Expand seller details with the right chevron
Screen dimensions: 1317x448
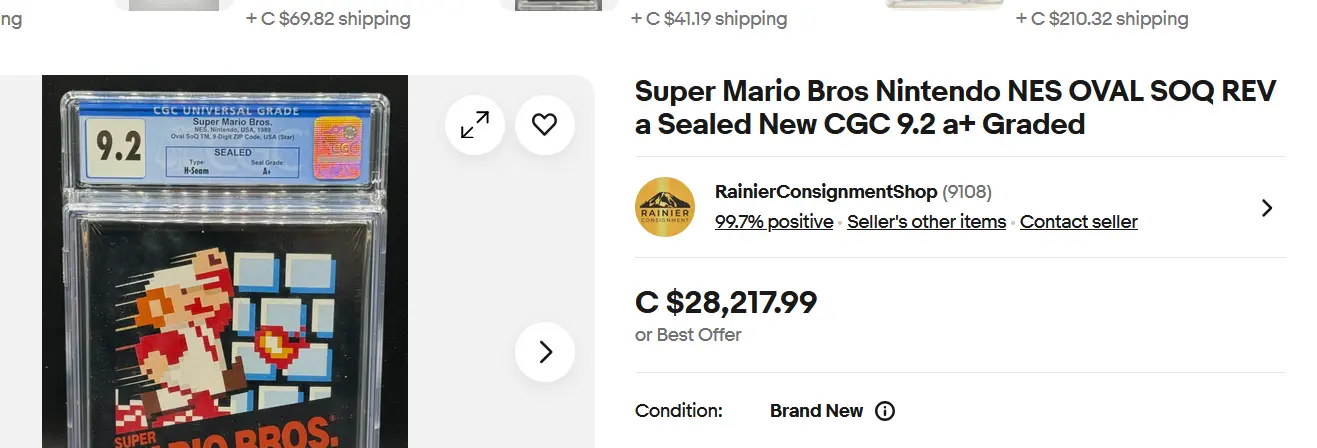point(1267,208)
